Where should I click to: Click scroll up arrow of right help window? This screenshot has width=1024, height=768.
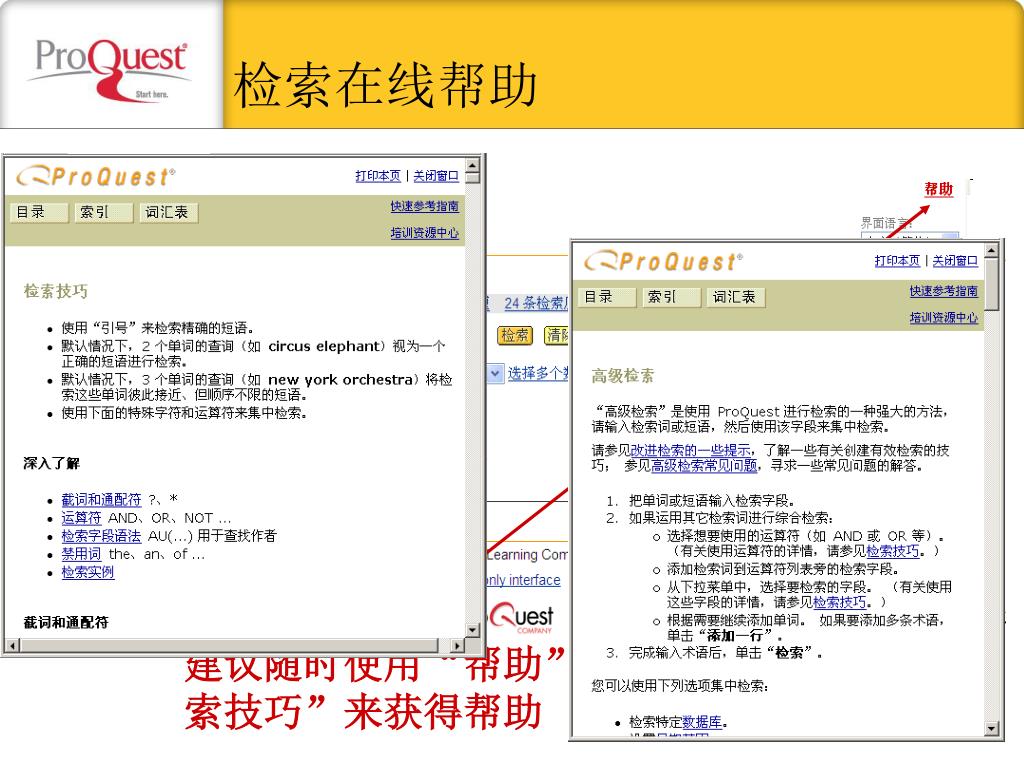(991, 249)
